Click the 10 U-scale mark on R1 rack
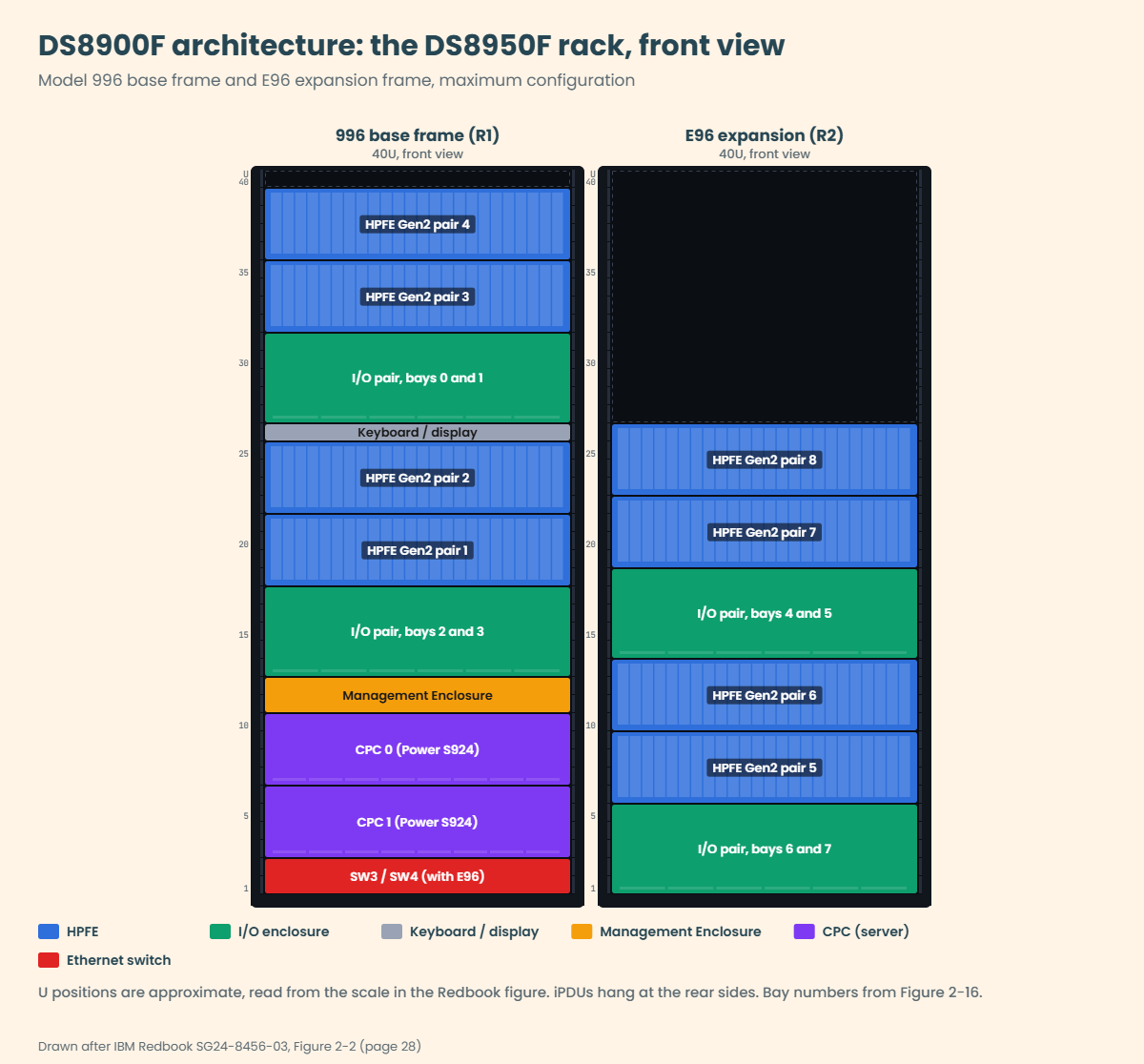1144x1064 pixels. [244, 726]
